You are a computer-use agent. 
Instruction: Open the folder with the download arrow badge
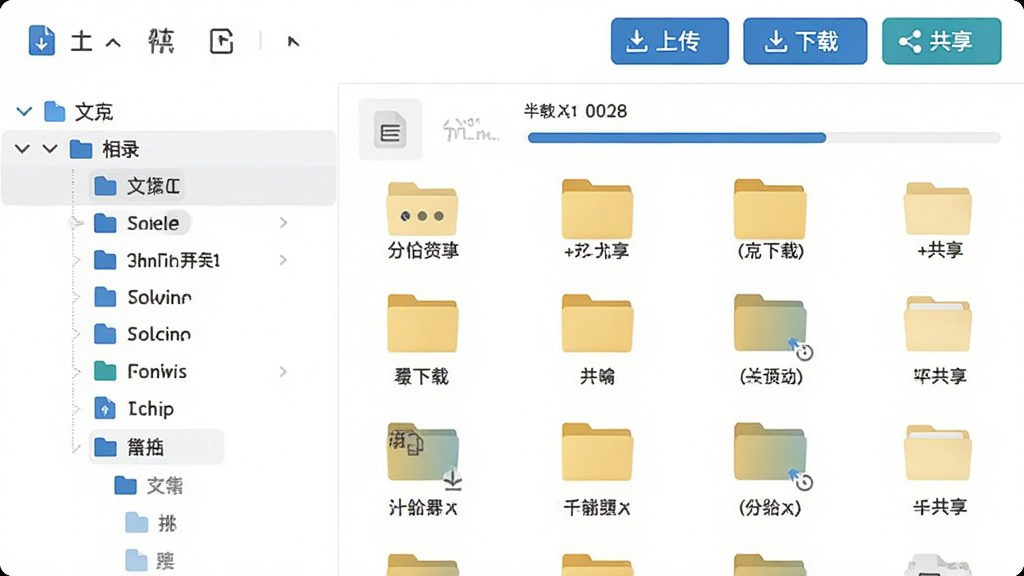pyautogui.click(x=423, y=455)
